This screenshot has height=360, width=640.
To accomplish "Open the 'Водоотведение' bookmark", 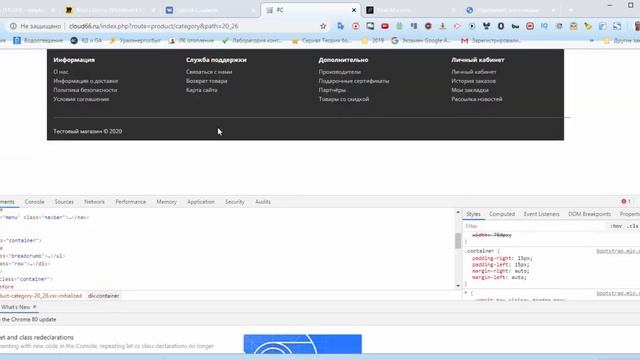I will [x=38, y=40].
